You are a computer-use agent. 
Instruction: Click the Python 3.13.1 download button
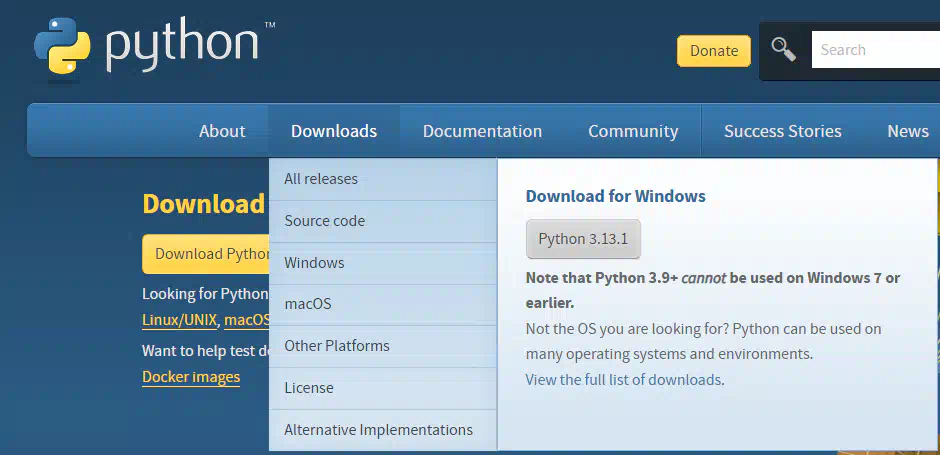click(583, 239)
